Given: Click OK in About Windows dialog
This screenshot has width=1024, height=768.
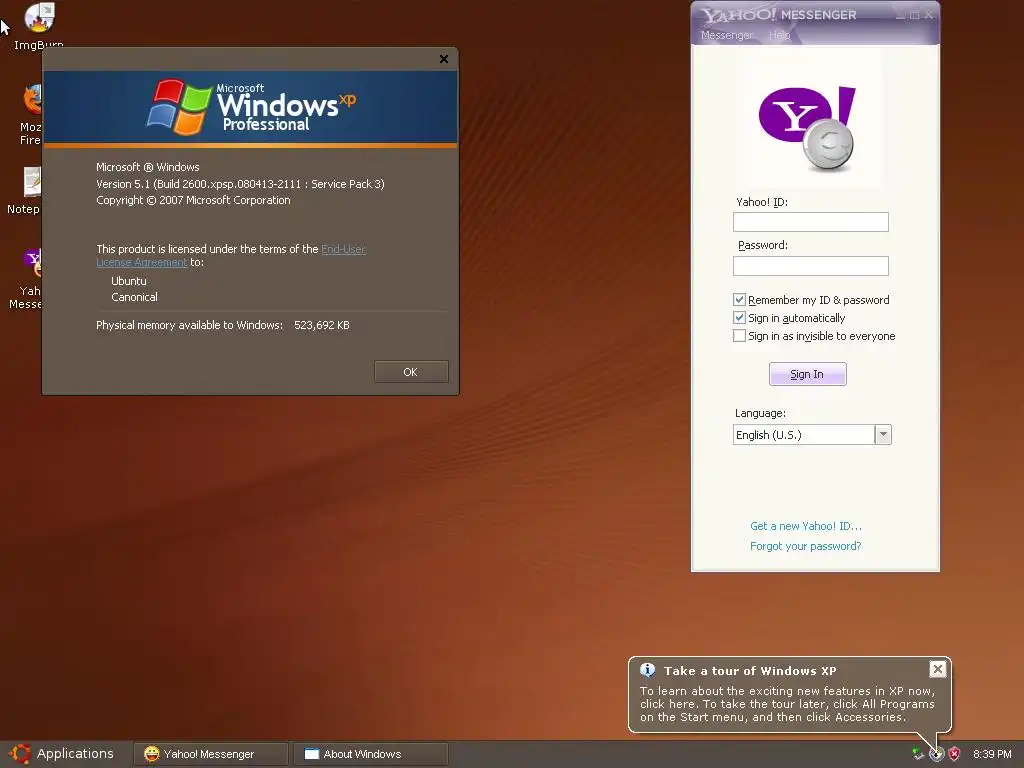Looking at the screenshot, I should 411,372.
